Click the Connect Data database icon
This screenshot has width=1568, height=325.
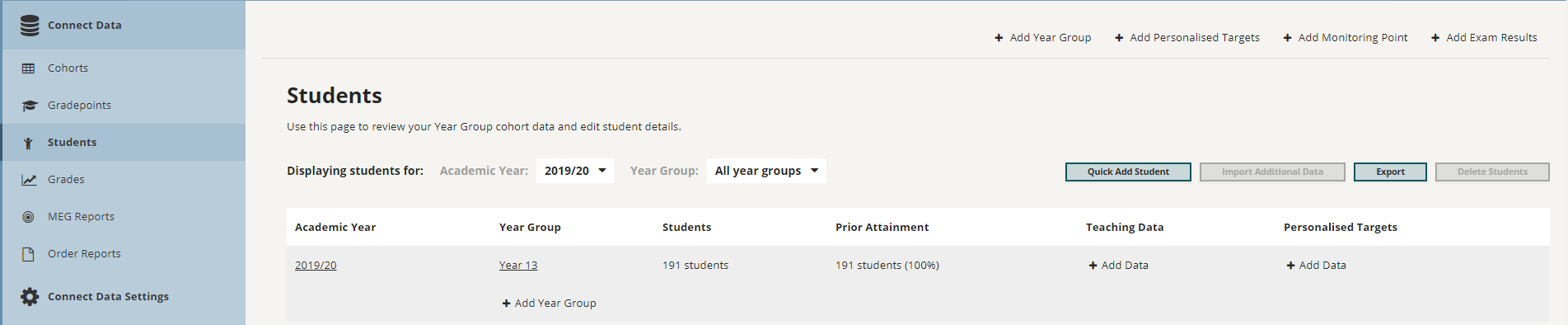pos(30,26)
